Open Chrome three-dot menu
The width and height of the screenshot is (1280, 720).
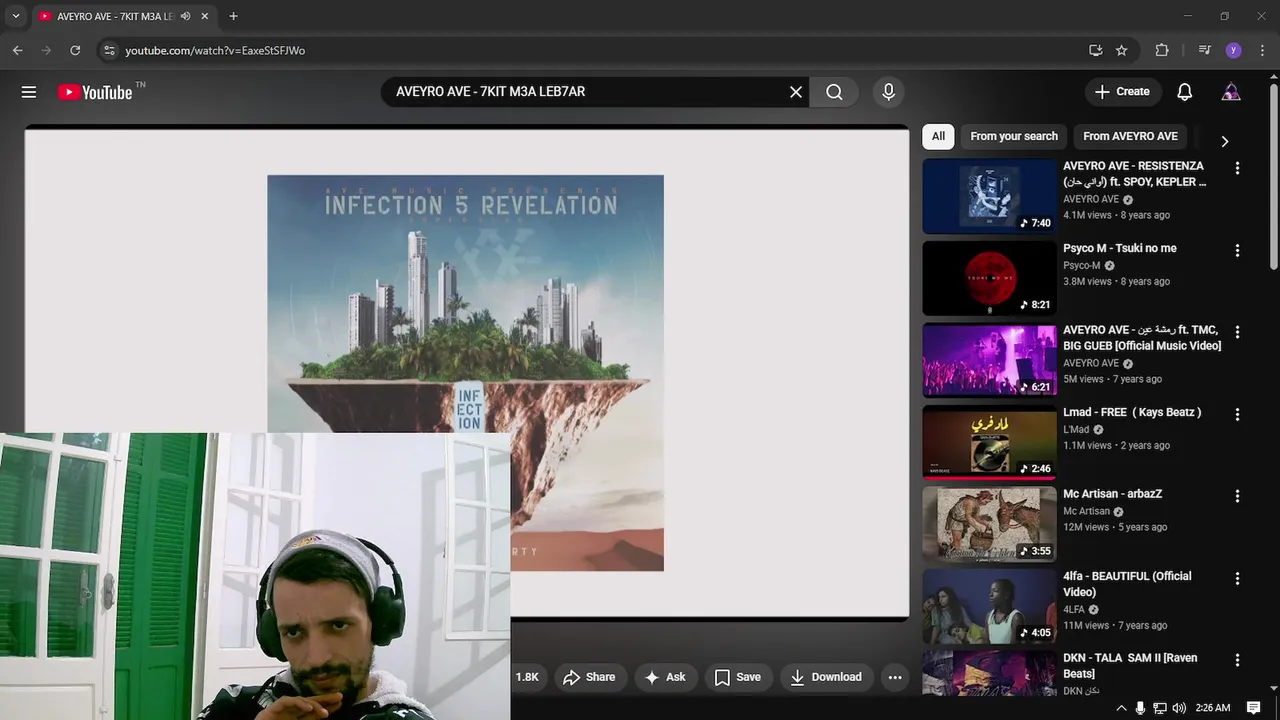coord(1261,50)
